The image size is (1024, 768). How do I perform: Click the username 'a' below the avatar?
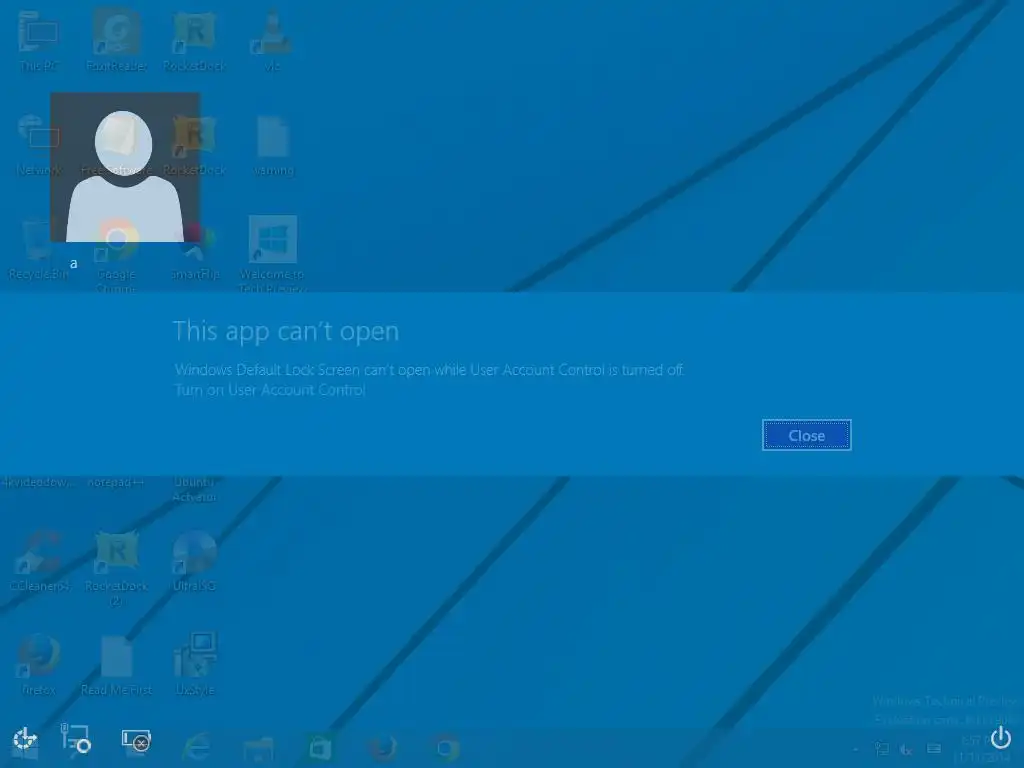pos(74,264)
